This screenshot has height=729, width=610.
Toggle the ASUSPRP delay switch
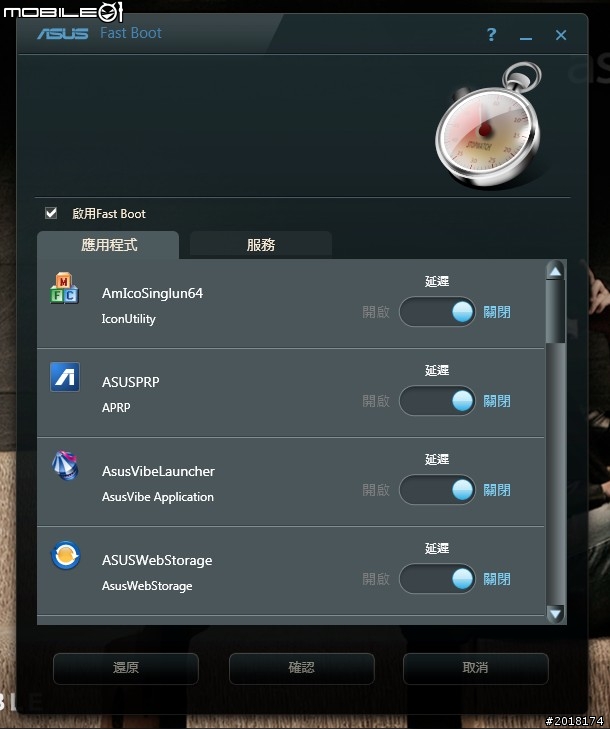click(x=437, y=401)
